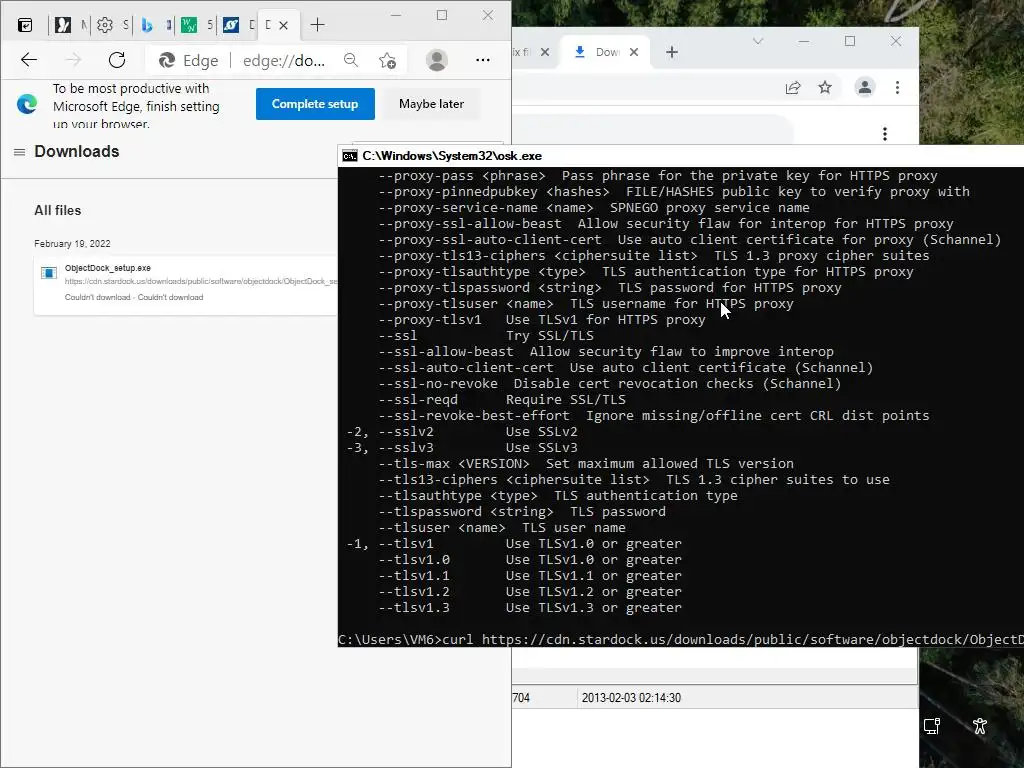Image resolution: width=1024 pixels, height=768 pixels.
Task: Click zoom out magnifier in Edge address bar
Action: point(351,60)
